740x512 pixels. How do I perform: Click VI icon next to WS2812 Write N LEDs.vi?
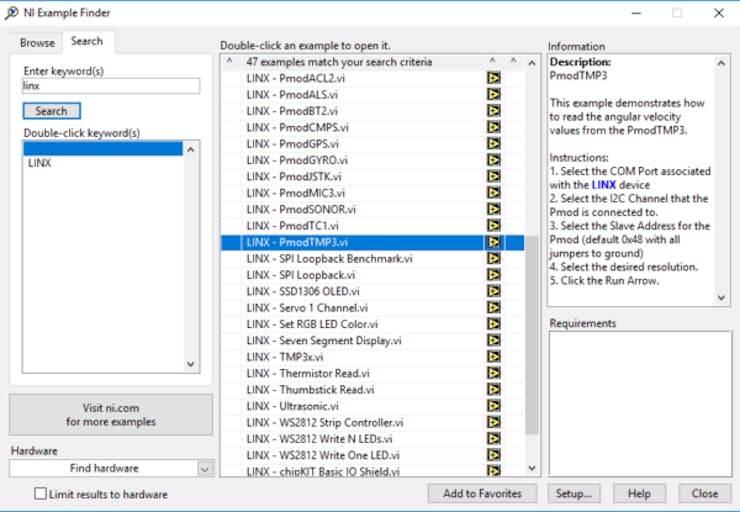pyautogui.click(x=494, y=439)
